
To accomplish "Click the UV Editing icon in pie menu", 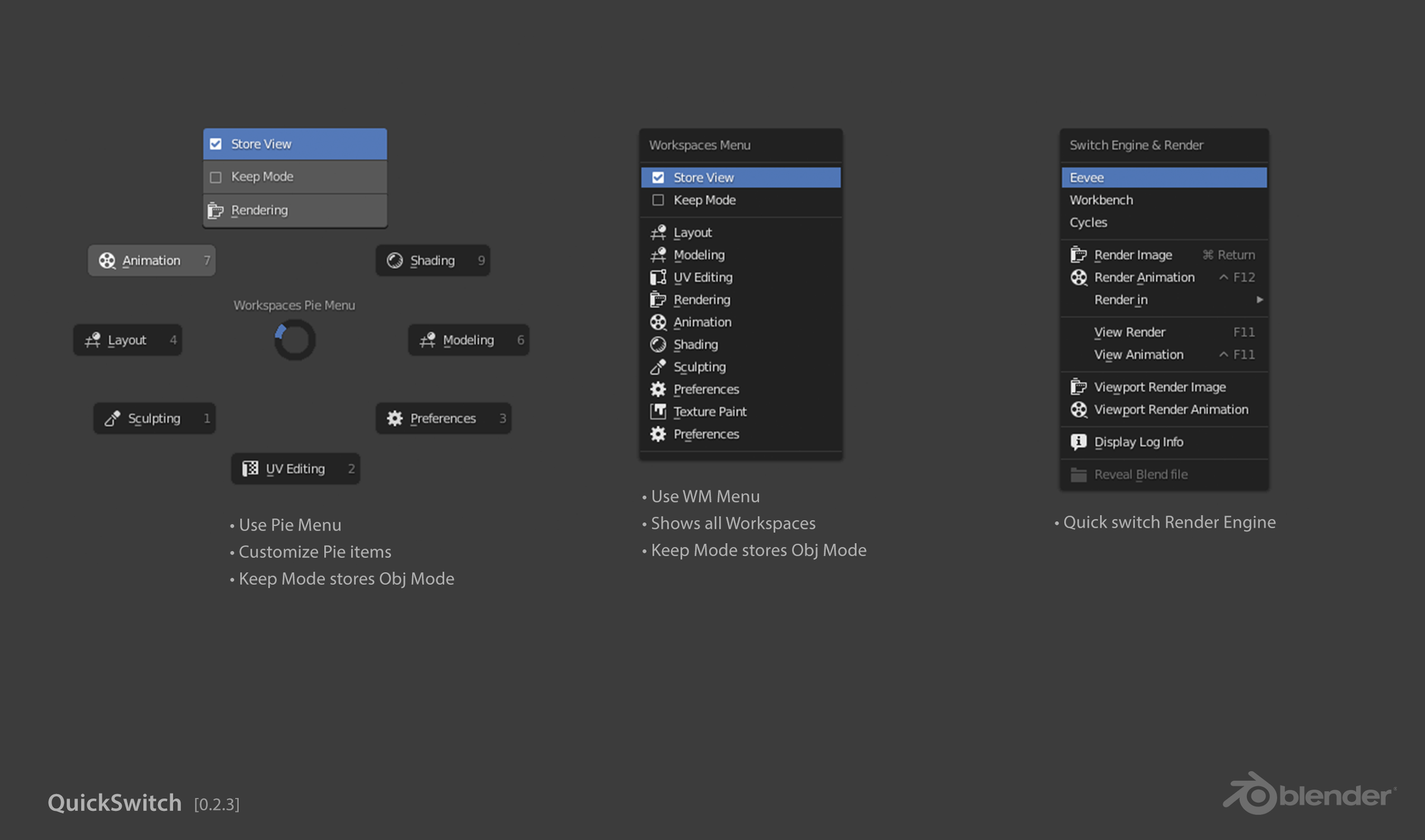I will [251, 468].
